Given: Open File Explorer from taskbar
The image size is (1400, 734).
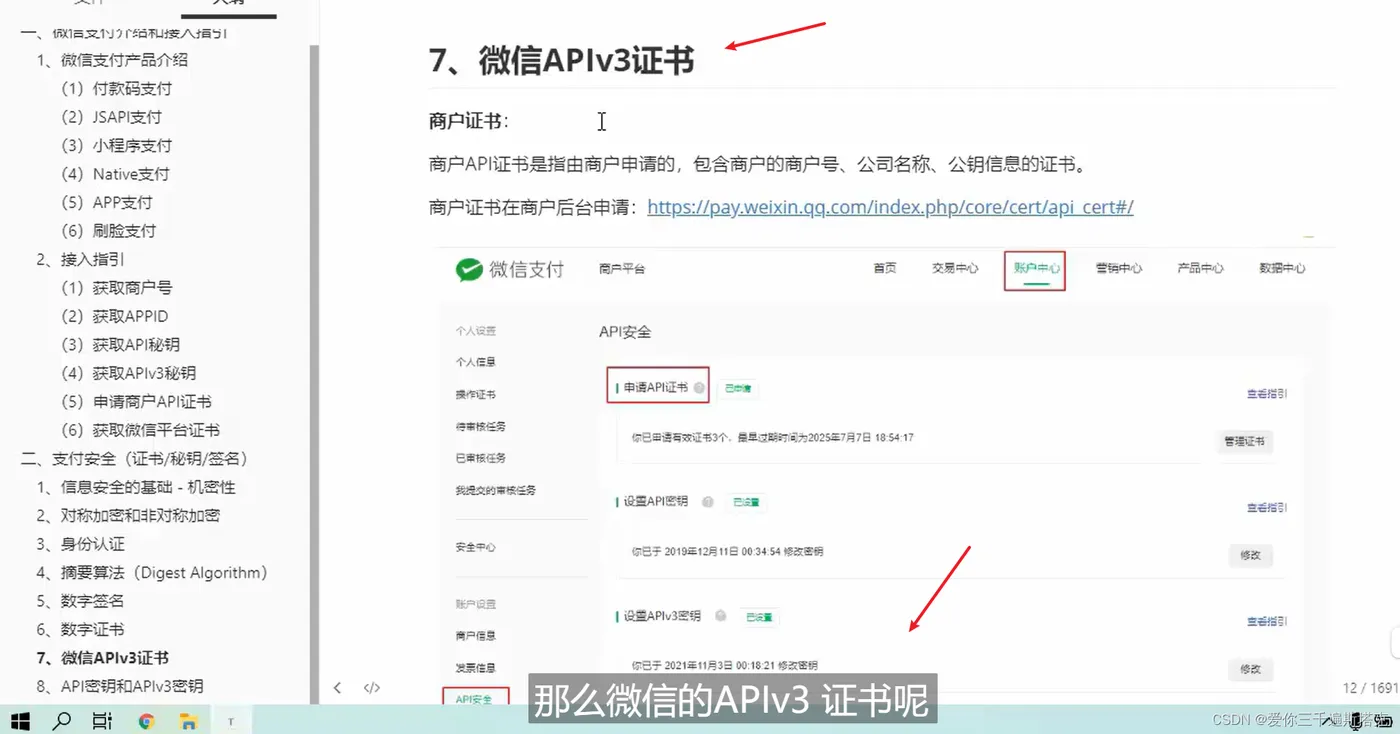Looking at the screenshot, I should [x=188, y=720].
